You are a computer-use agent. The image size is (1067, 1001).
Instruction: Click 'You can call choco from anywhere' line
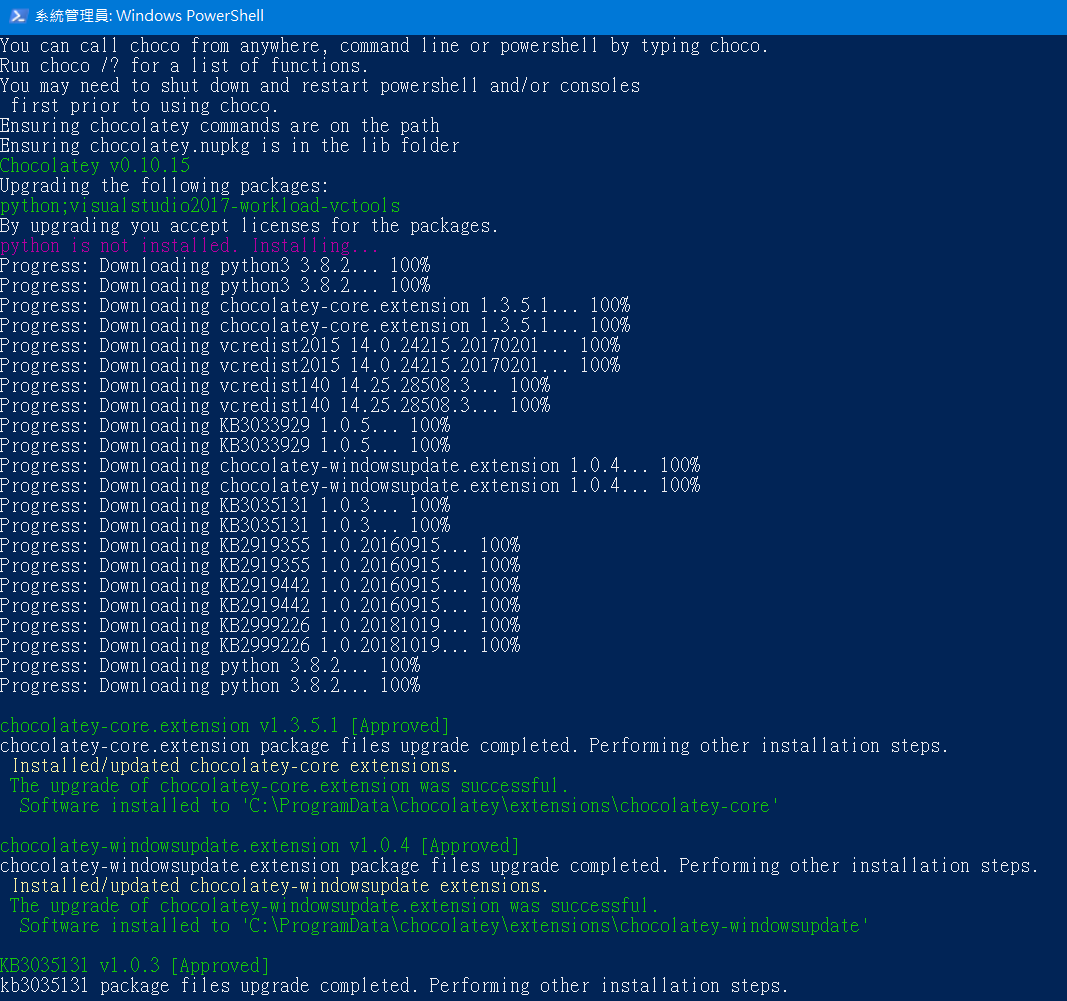tap(384, 46)
